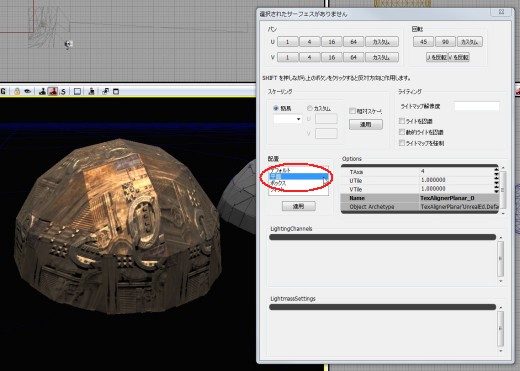Pan V by 64
520x371 pixels.
pos(353,57)
